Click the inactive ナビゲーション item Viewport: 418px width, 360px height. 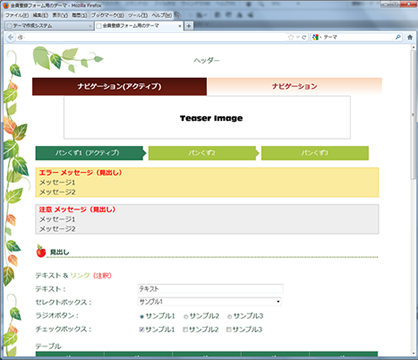[294, 87]
